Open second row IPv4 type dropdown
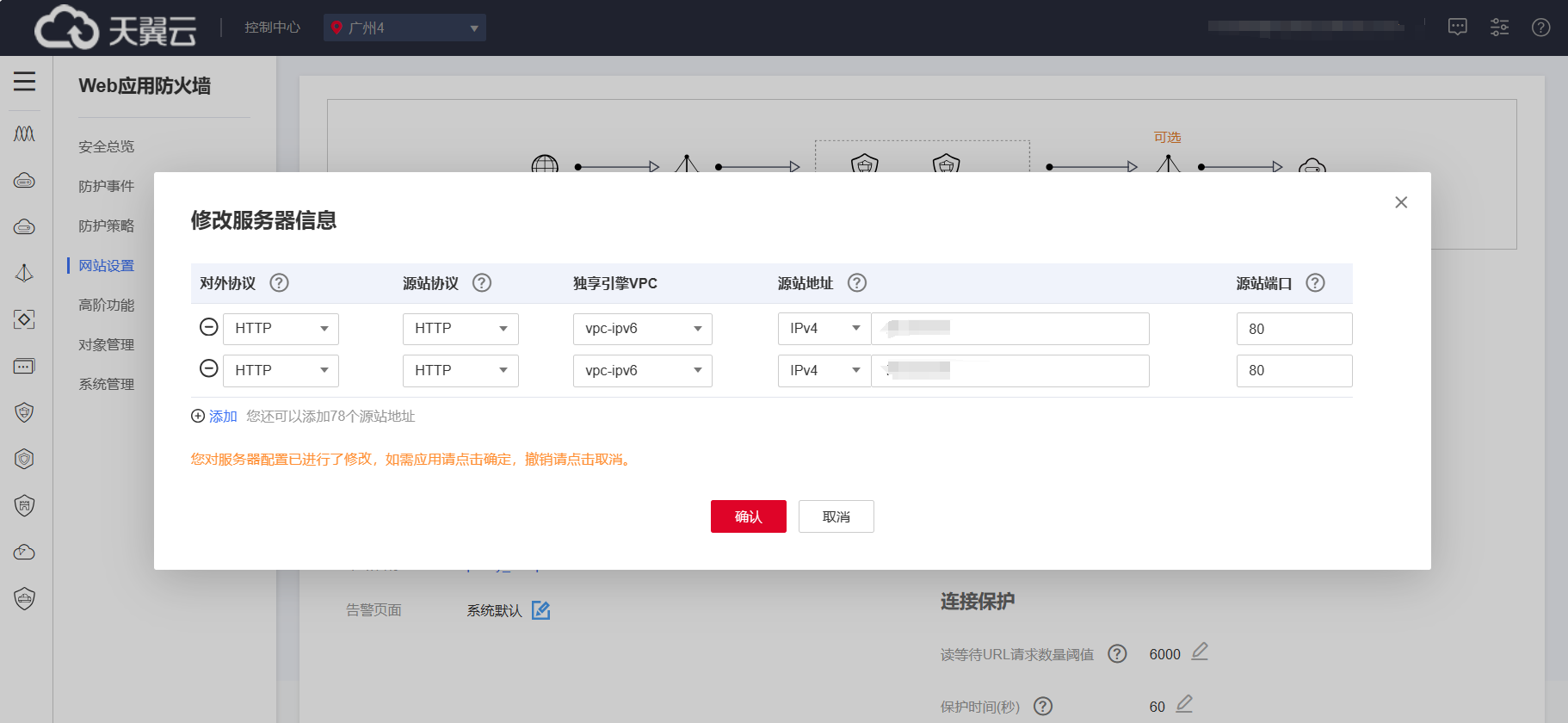This screenshot has height=723, width=1568. [x=824, y=370]
